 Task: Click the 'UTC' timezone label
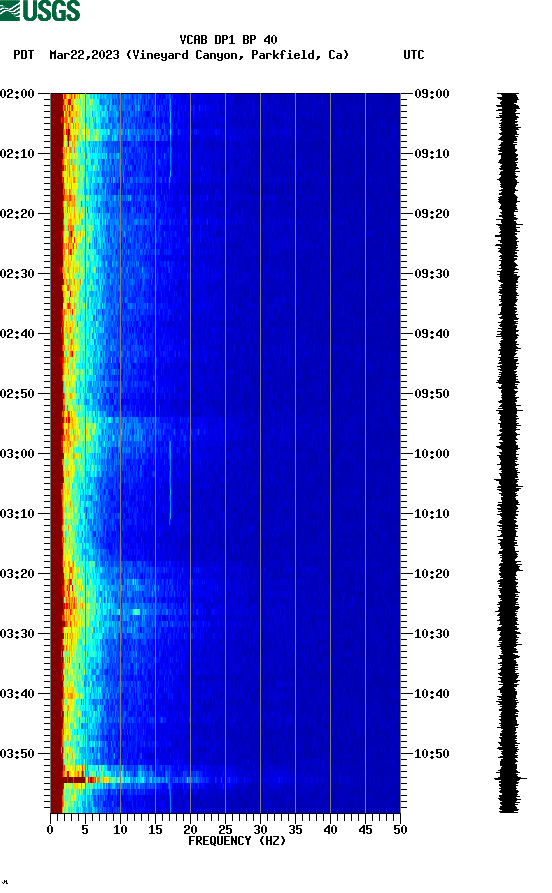(x=414, y=55)
